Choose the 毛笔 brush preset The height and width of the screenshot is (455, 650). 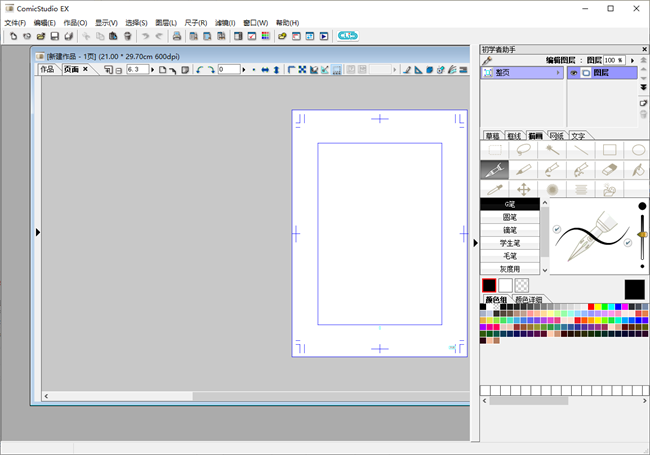click(x=510, y=256)
